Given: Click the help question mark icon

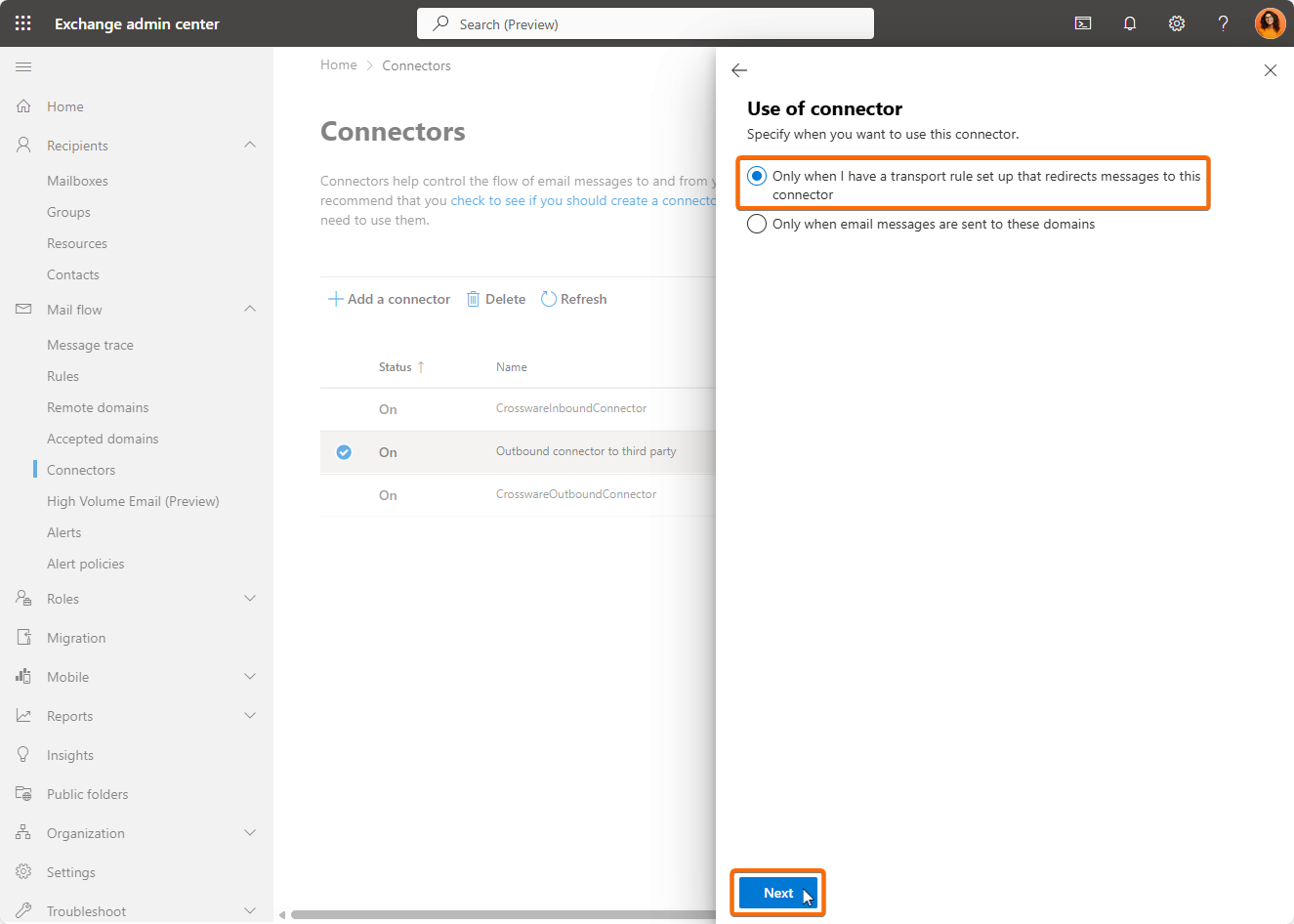Looking at the screenshot, I should pos(1223,23).
